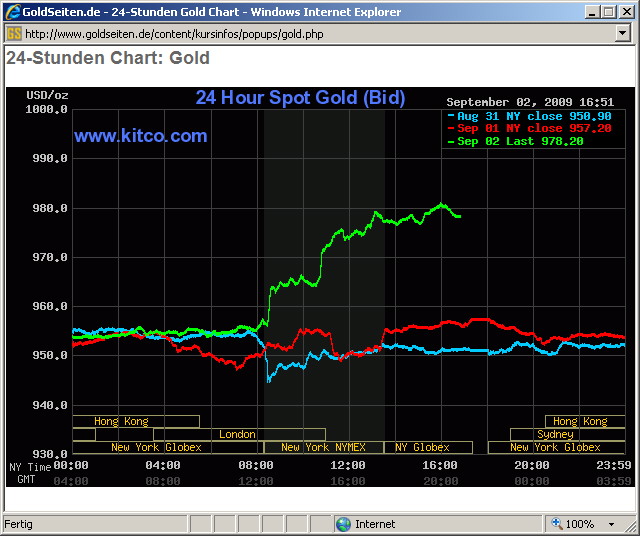
Task: Click the USD/oz axis unit label
Action: 47,95
